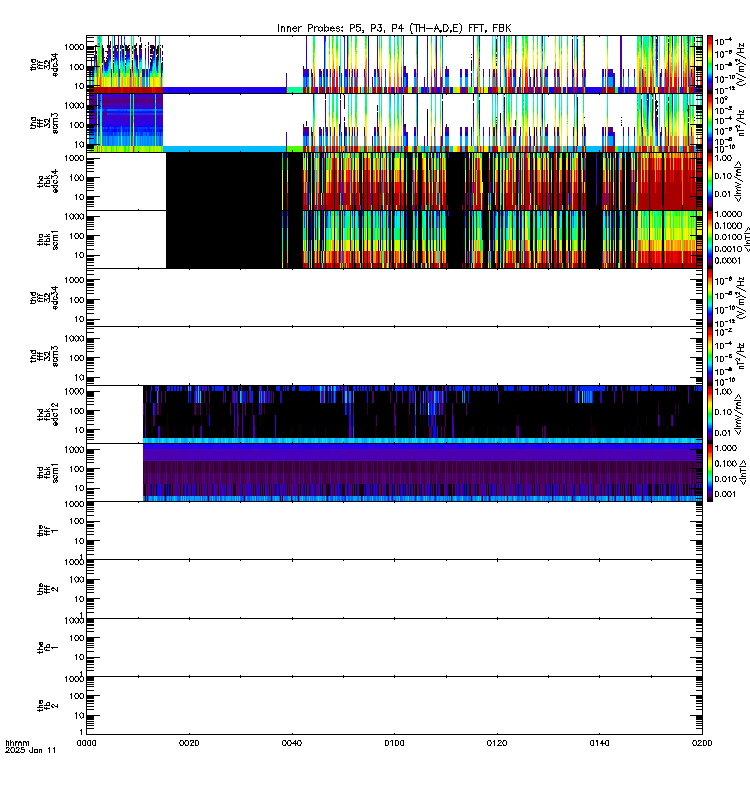Click the empty "the fff 1" plot panel

click(x=394, y=531)
